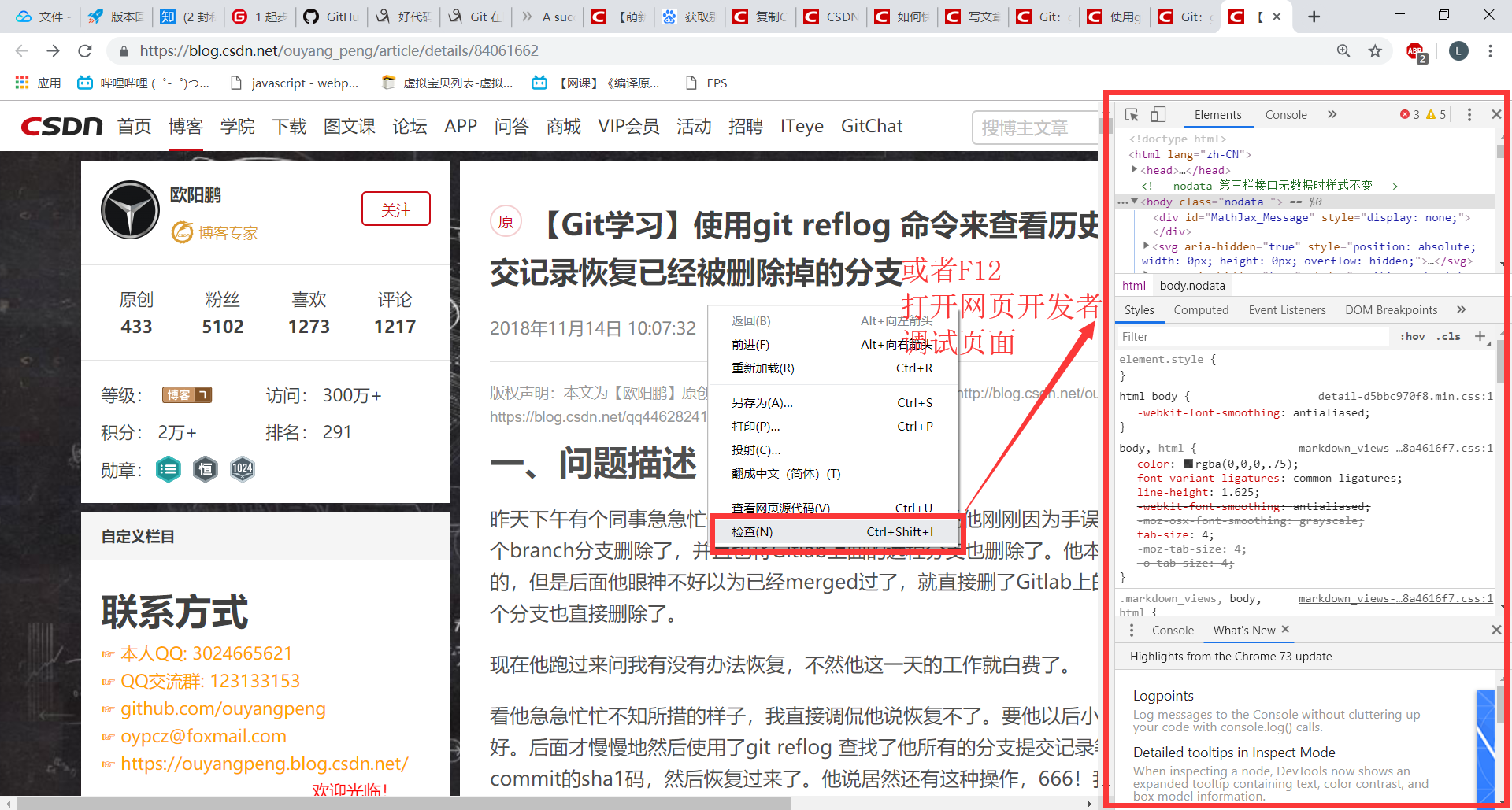Open the drawer kebab menu next to Console
Image resolution: width=1512 pixels, height=810 pixels.
tap(1132, 630)
